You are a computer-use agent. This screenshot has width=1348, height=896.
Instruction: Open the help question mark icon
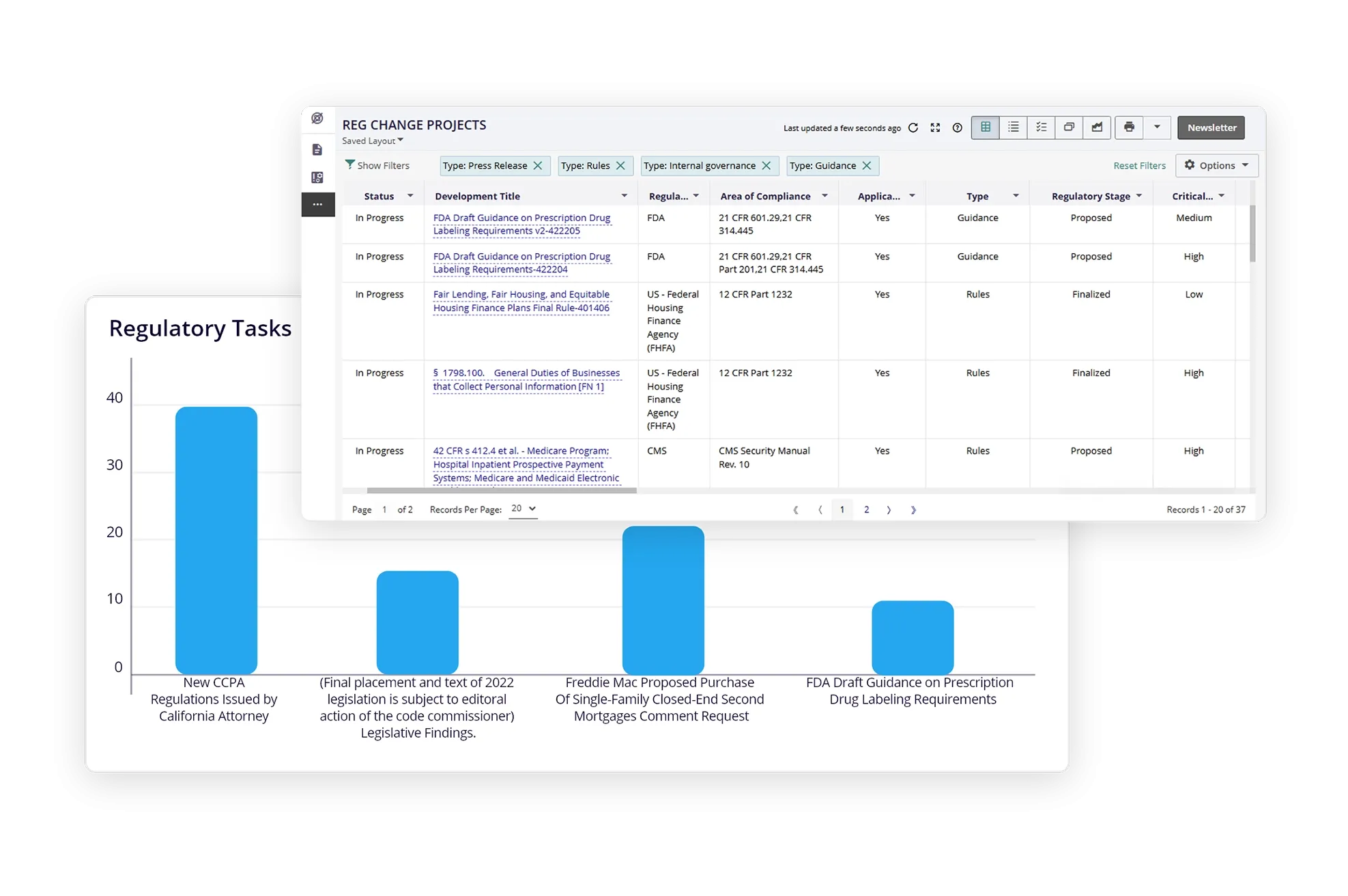coord(957,128)
